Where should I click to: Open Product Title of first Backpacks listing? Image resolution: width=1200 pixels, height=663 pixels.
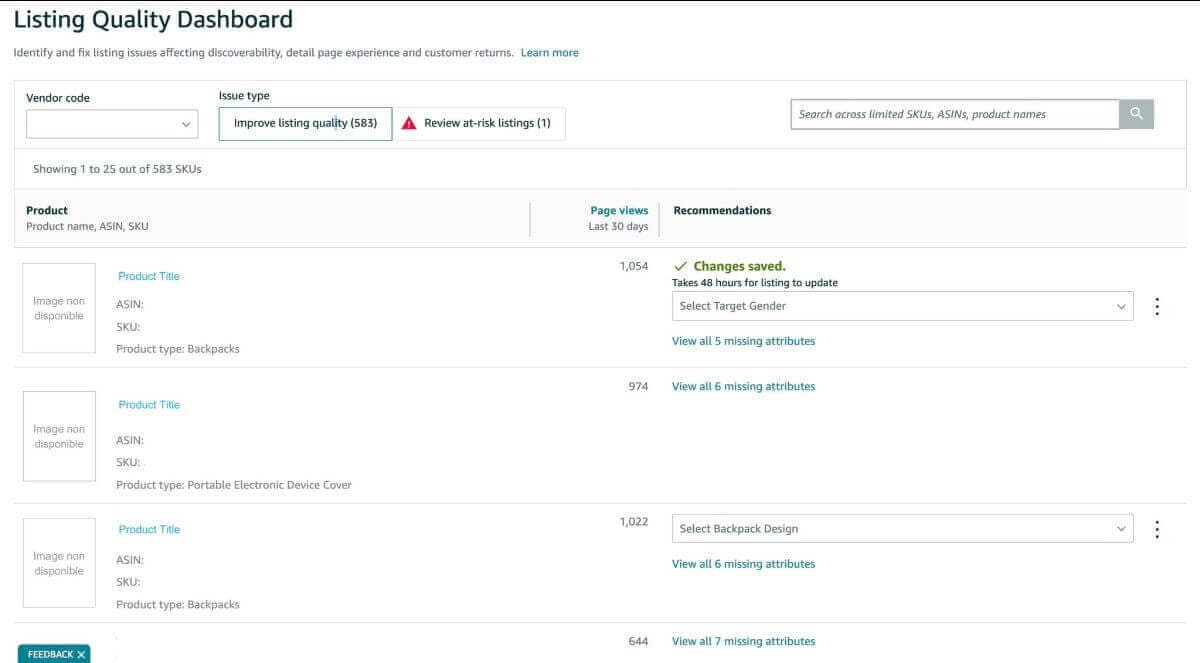149,276
